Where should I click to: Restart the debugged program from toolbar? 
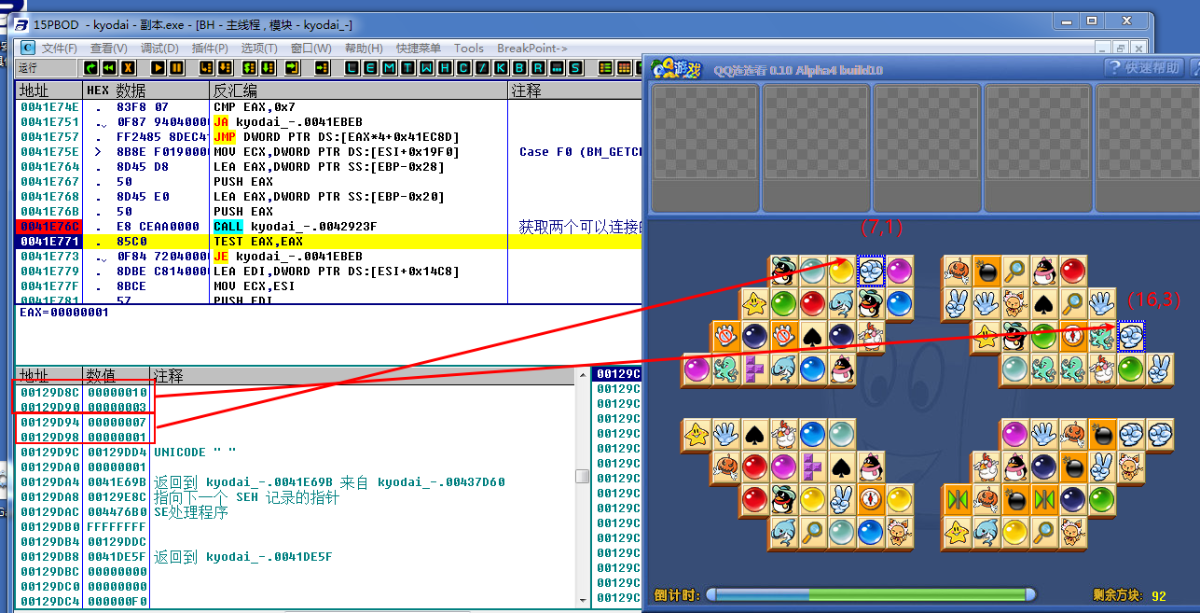click(91, 68)
